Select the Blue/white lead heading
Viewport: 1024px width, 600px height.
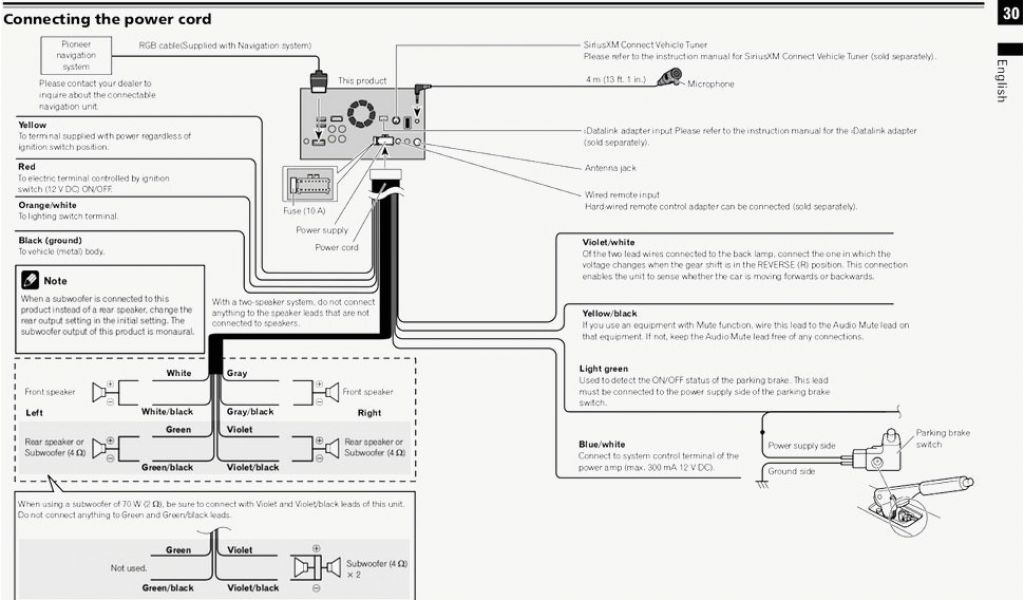click(x=602, y=444)
